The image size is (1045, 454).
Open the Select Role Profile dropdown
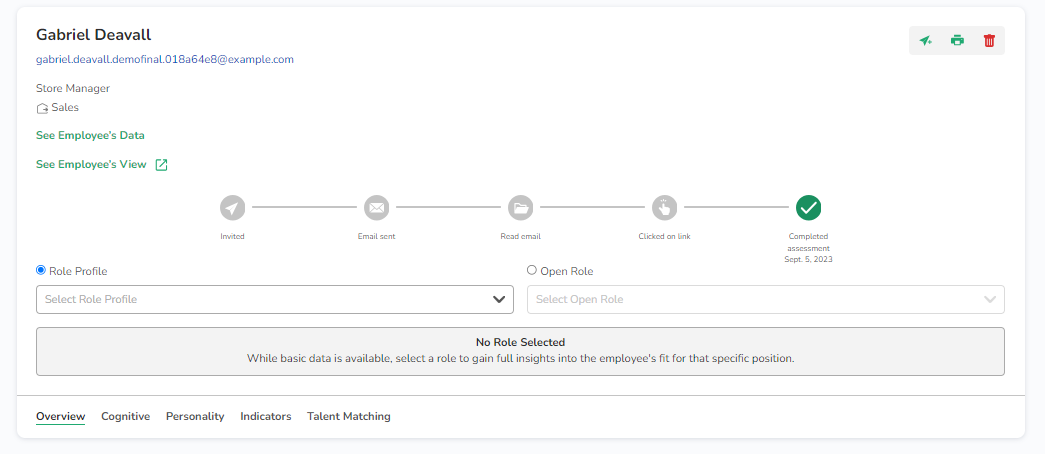click(x=275, y=299)
